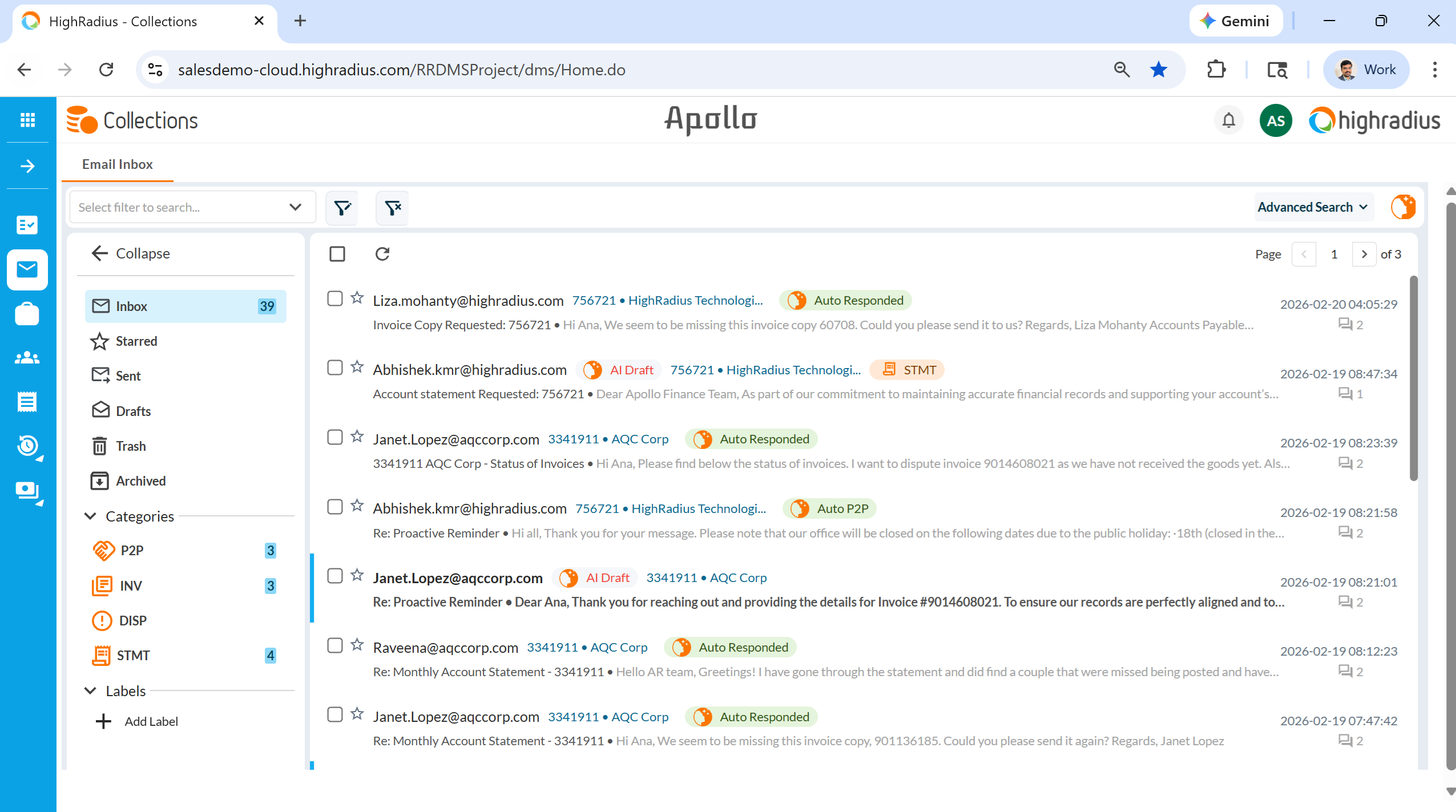Switch to the Email Inbox tab
Viewport: 1456px width, 812px height.
(x=118, y=164)
